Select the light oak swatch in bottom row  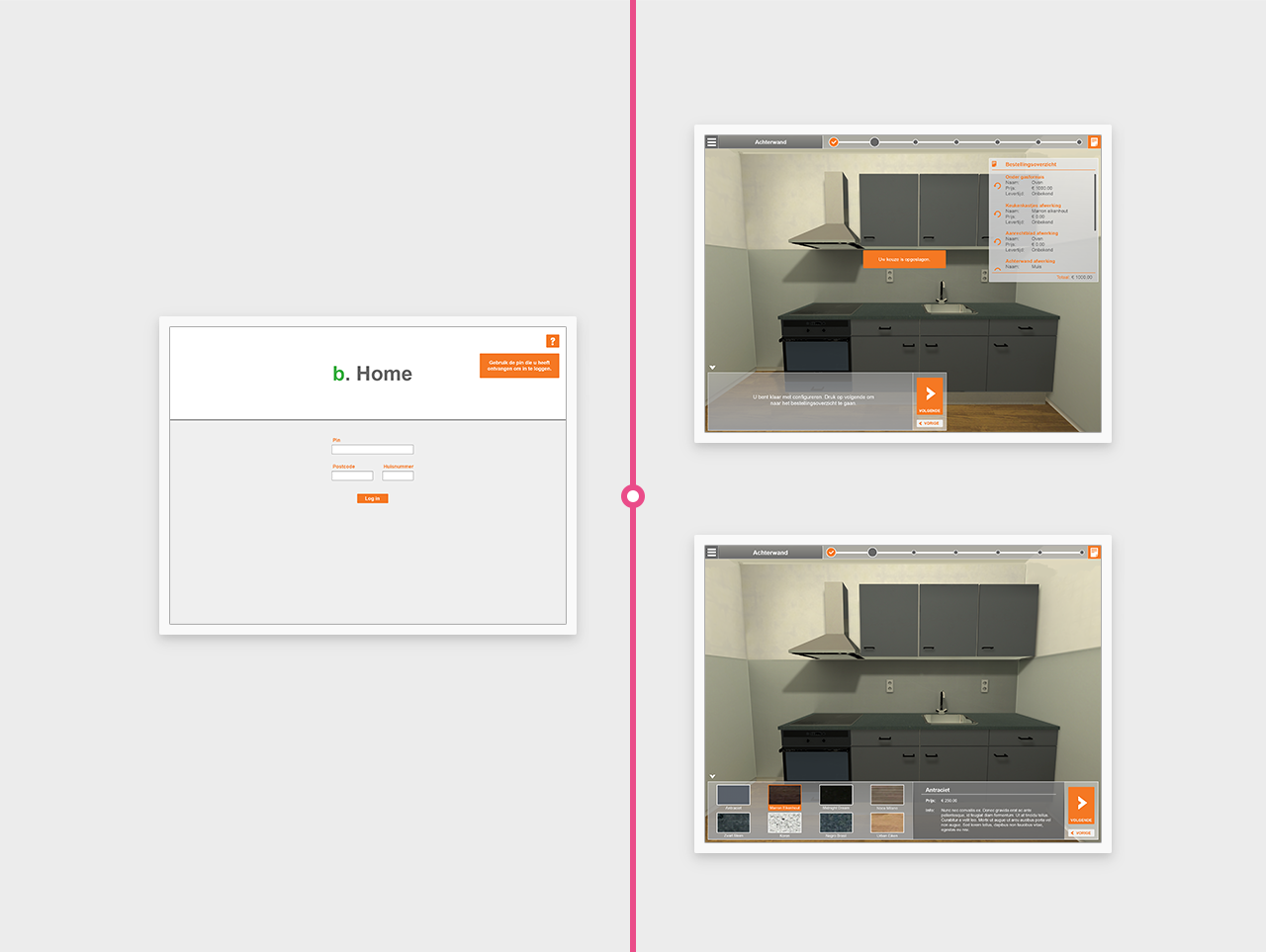pos(887,822)
